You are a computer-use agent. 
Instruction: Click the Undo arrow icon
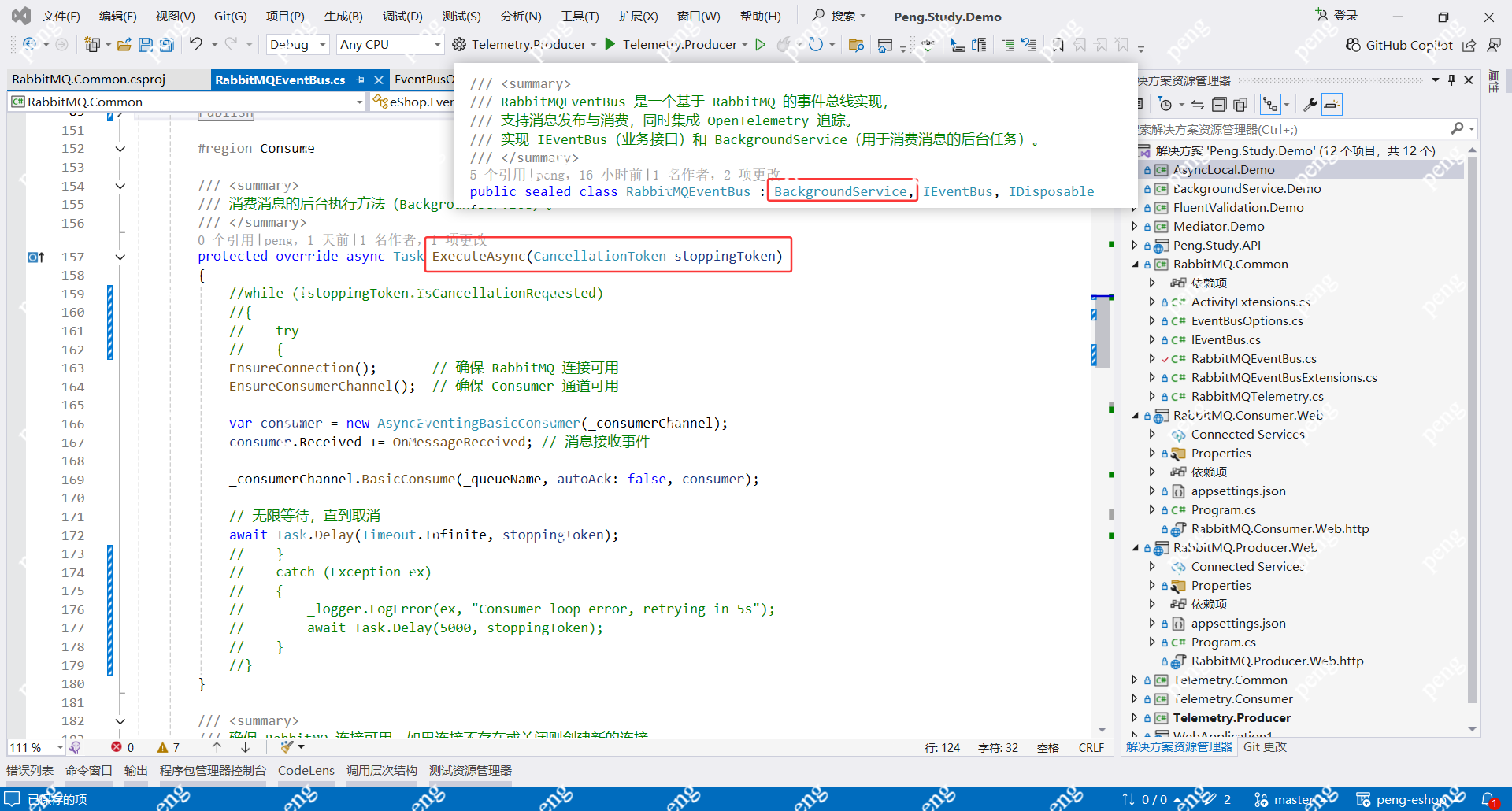pos(196,45)
